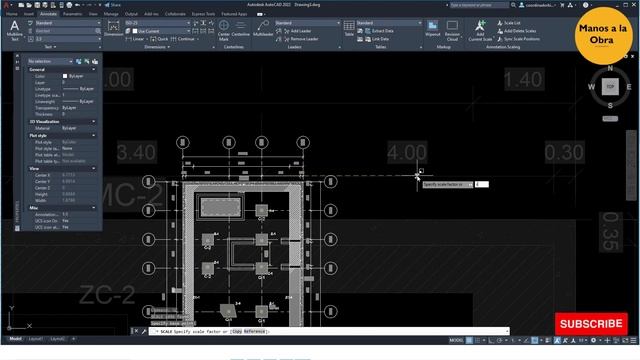Switch to the Insert ribbon tab
The width and height of the screenshot is (640, 360).
(29, 14)
